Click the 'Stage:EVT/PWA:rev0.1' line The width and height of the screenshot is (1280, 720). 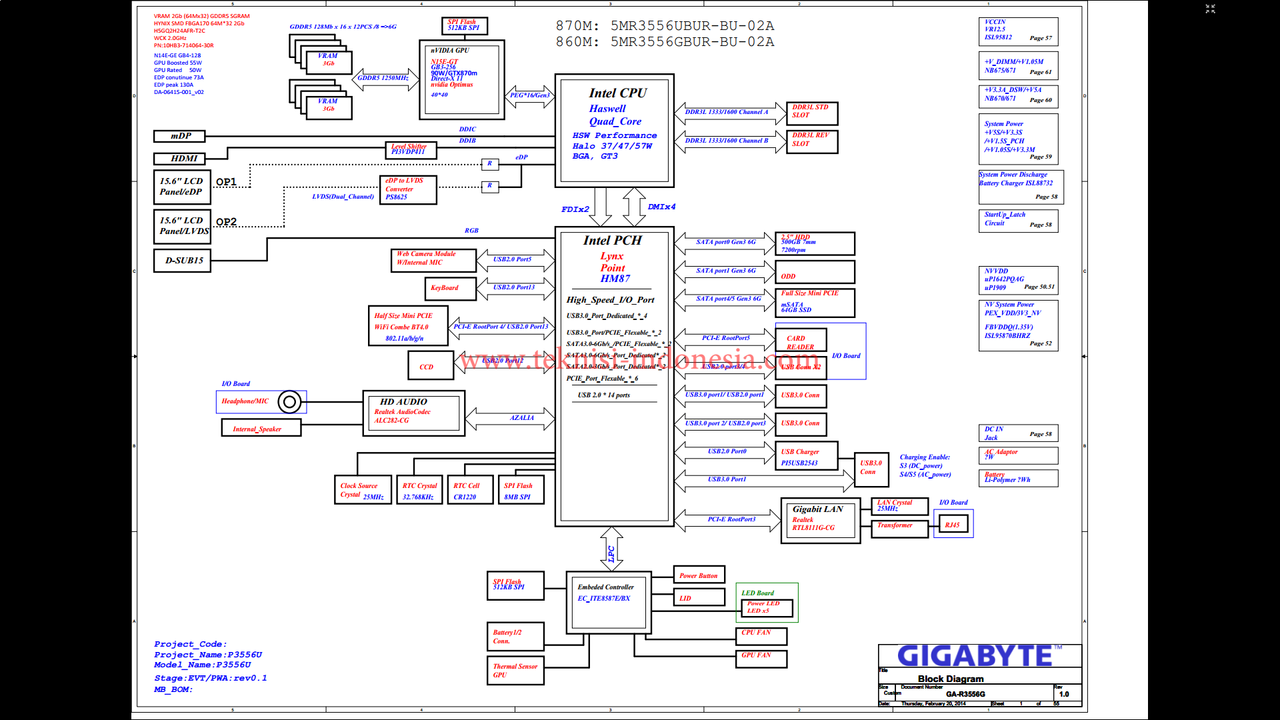coord(210,678)
